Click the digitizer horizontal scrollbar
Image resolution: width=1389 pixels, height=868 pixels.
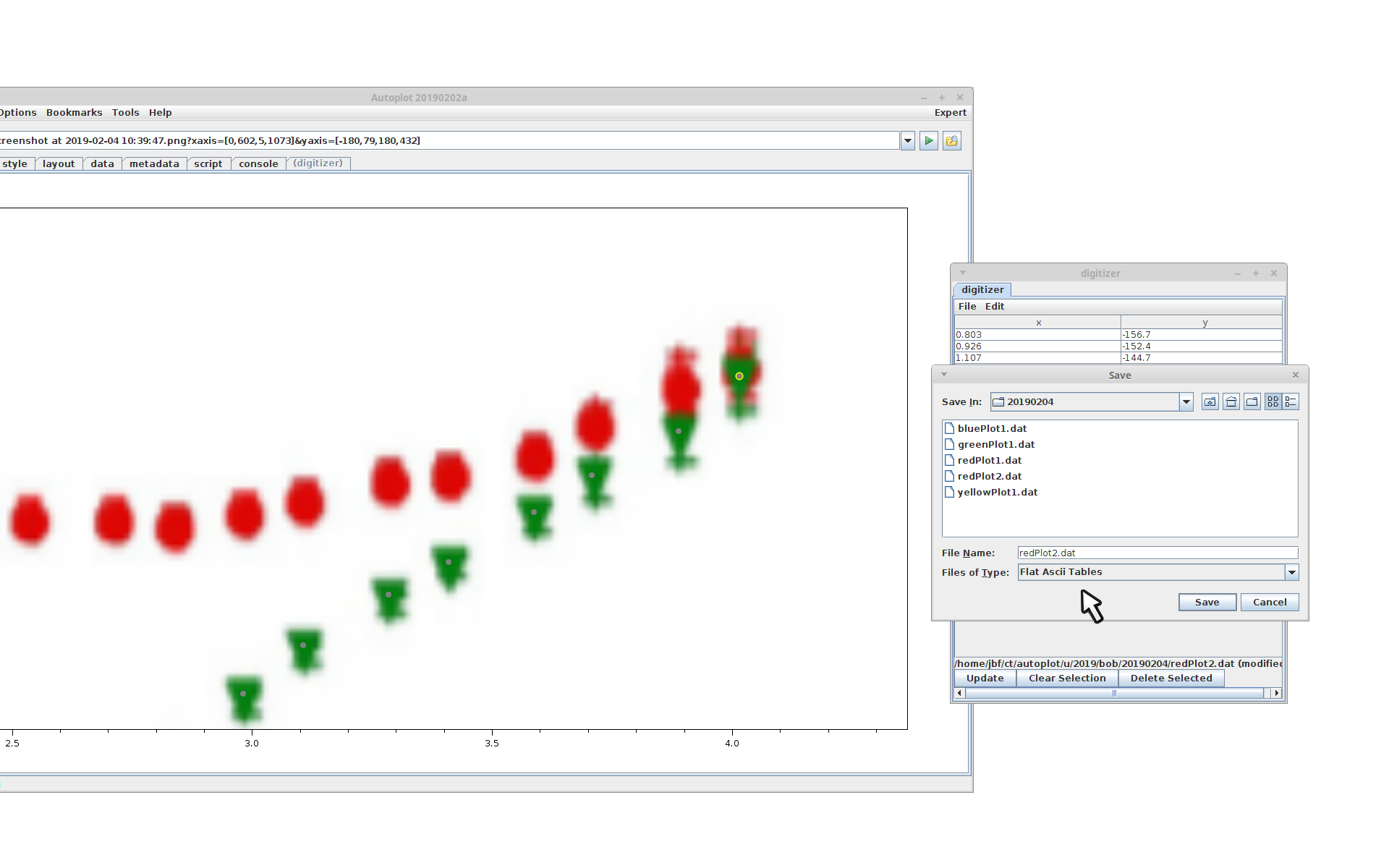tap(1114, 694)
